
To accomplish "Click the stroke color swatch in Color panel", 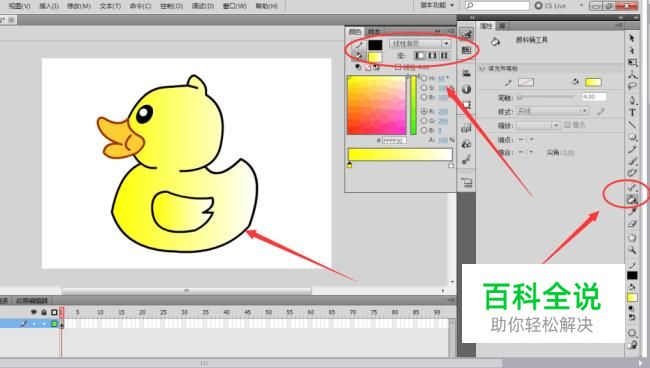I will (375, 45).
